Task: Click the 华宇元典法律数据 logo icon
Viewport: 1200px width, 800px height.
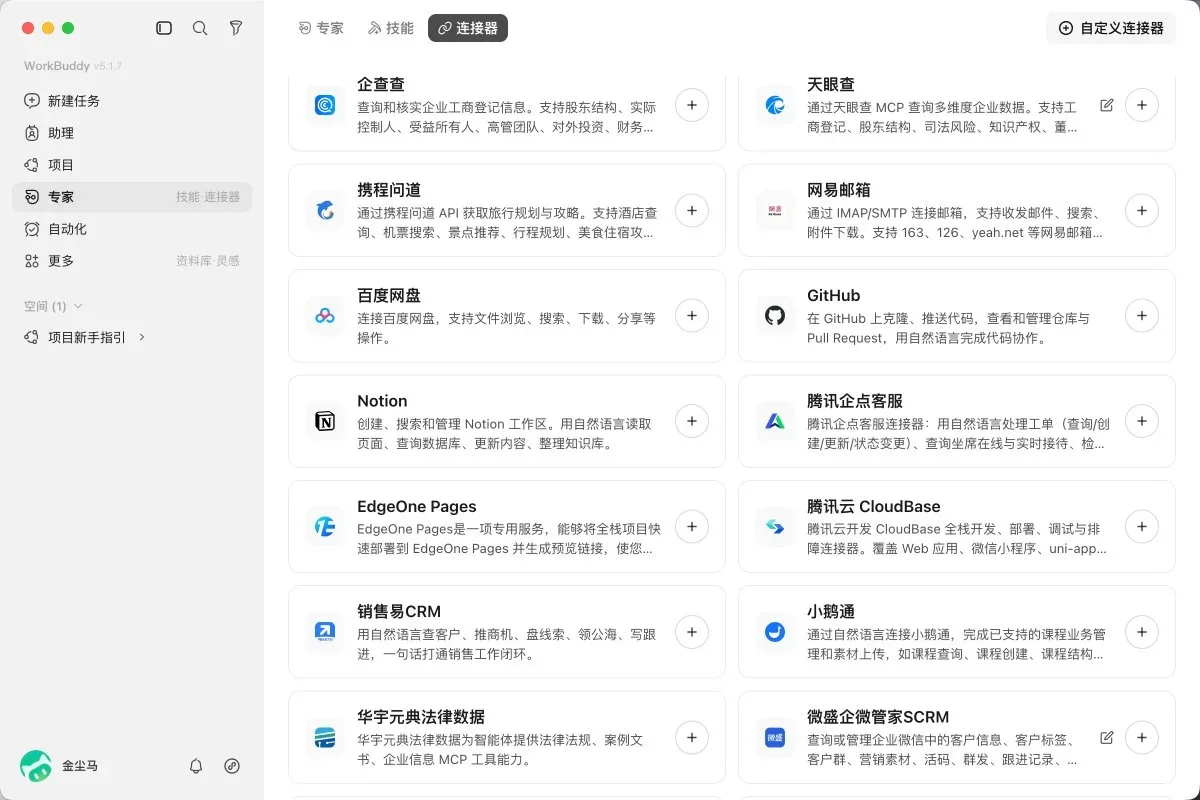Action: pyautogui.click(x=325, y=738)
